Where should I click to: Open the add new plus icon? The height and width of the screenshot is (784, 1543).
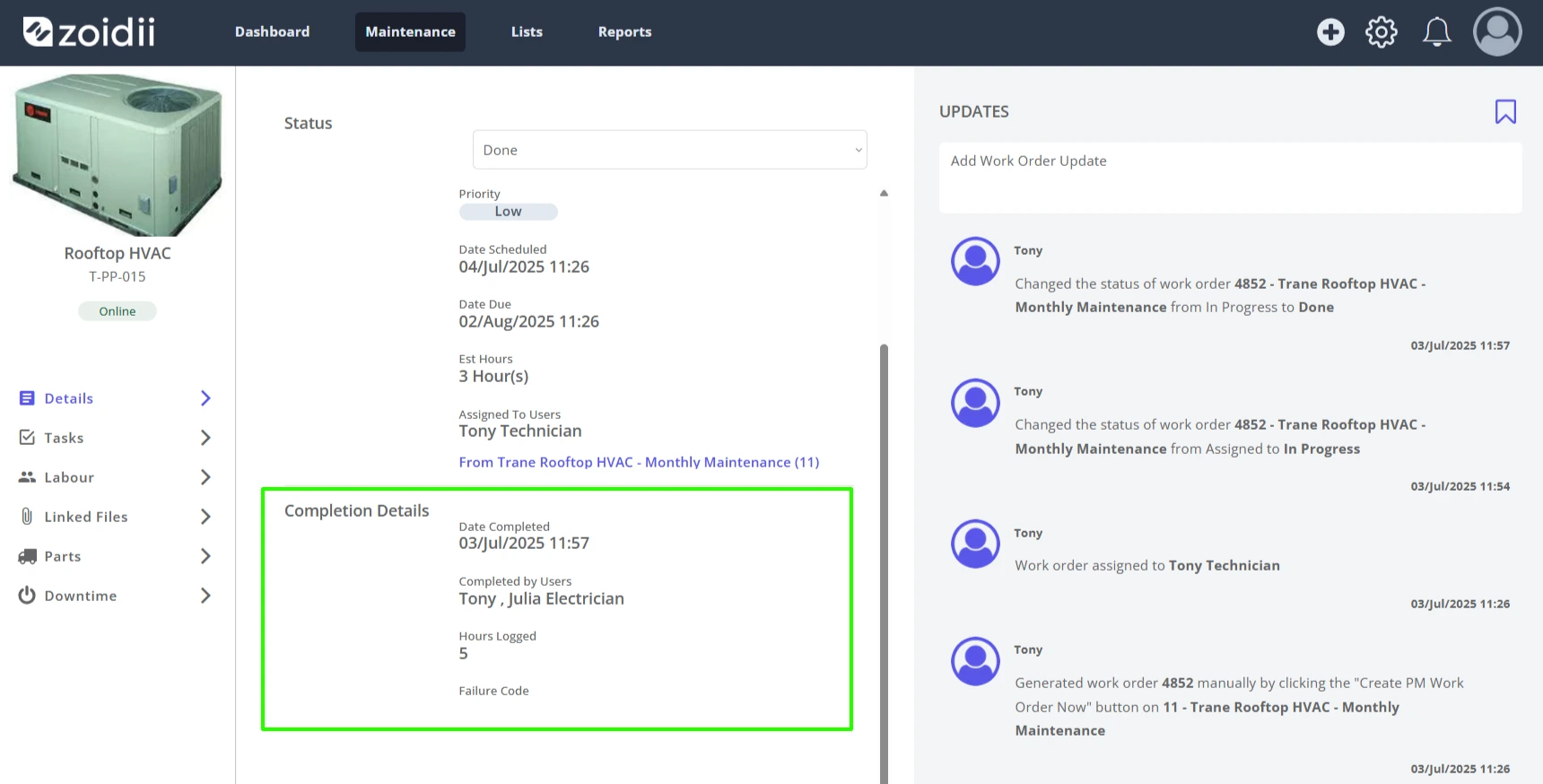tap(1330, 32)
